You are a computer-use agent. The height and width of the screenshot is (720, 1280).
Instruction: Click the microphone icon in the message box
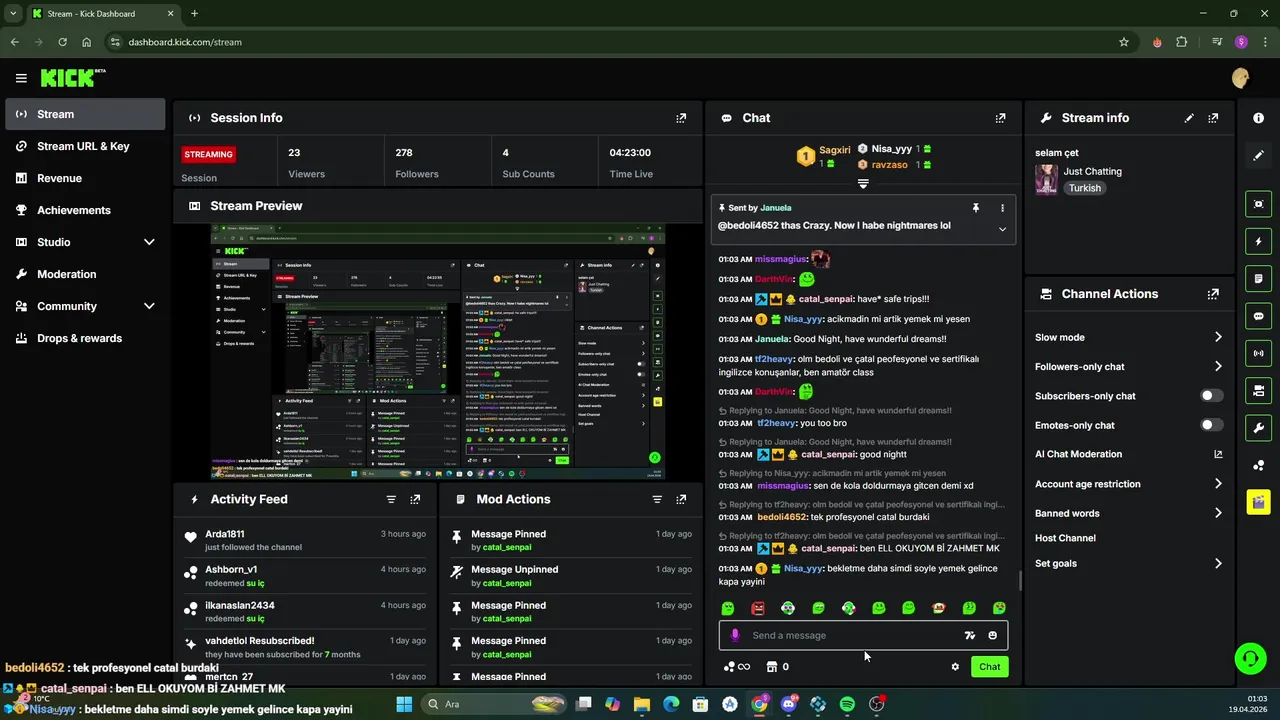tap(735, 635)
